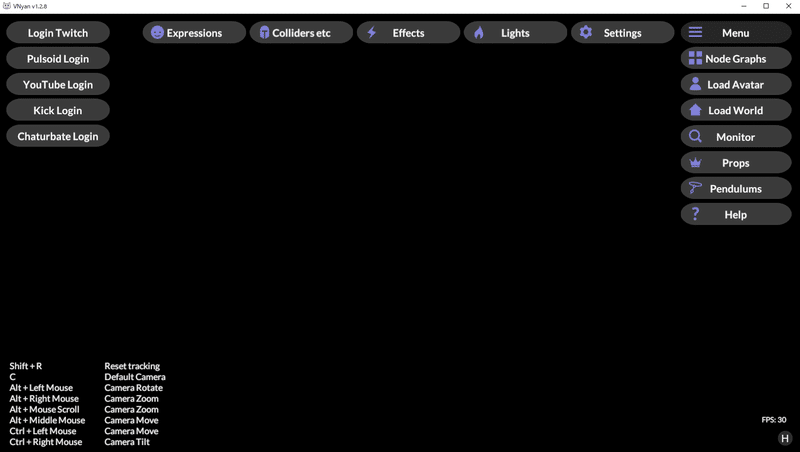800x452 pixels.
Task: Click the hamburger Menu icon
Action: pyautogui.click(x=695, y=32)
